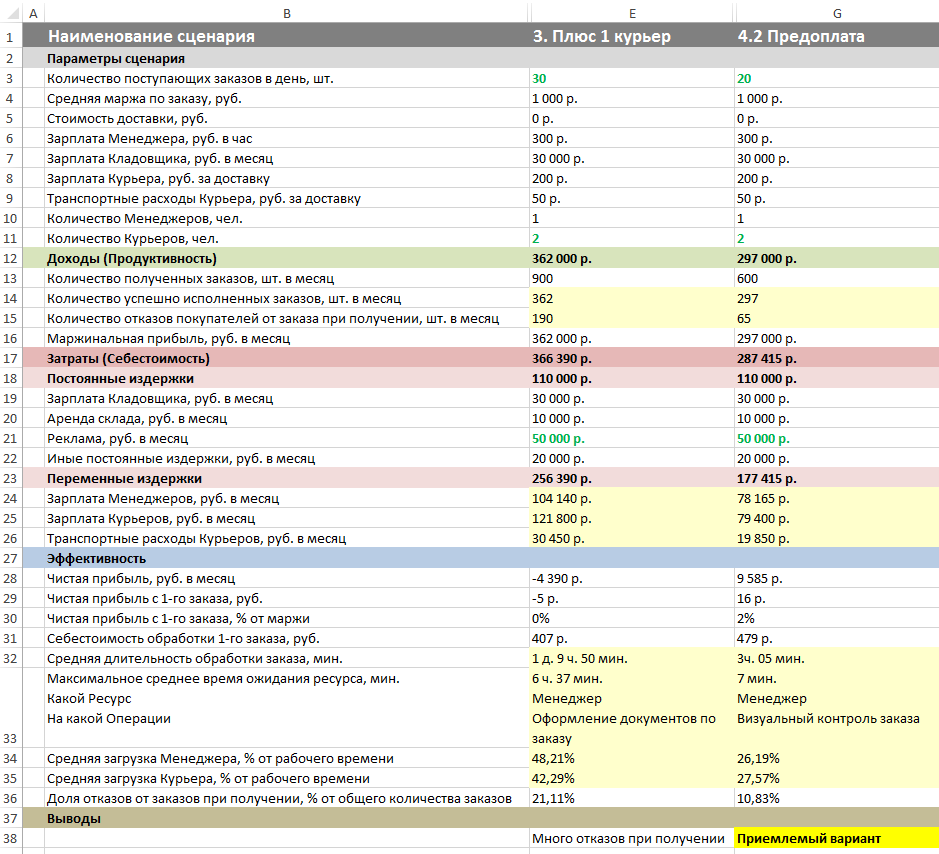Select courier load 27,57%
This screenshot has width=939, height=854.
(x=758, y=779)
